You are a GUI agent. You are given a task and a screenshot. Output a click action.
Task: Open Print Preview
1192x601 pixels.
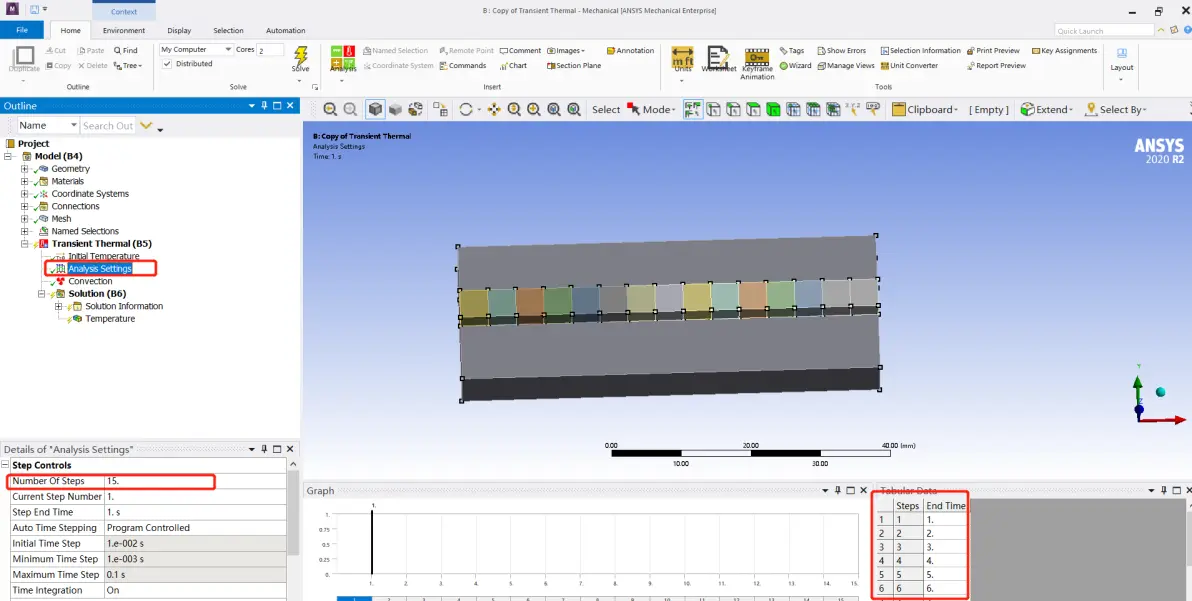(993, 50)
